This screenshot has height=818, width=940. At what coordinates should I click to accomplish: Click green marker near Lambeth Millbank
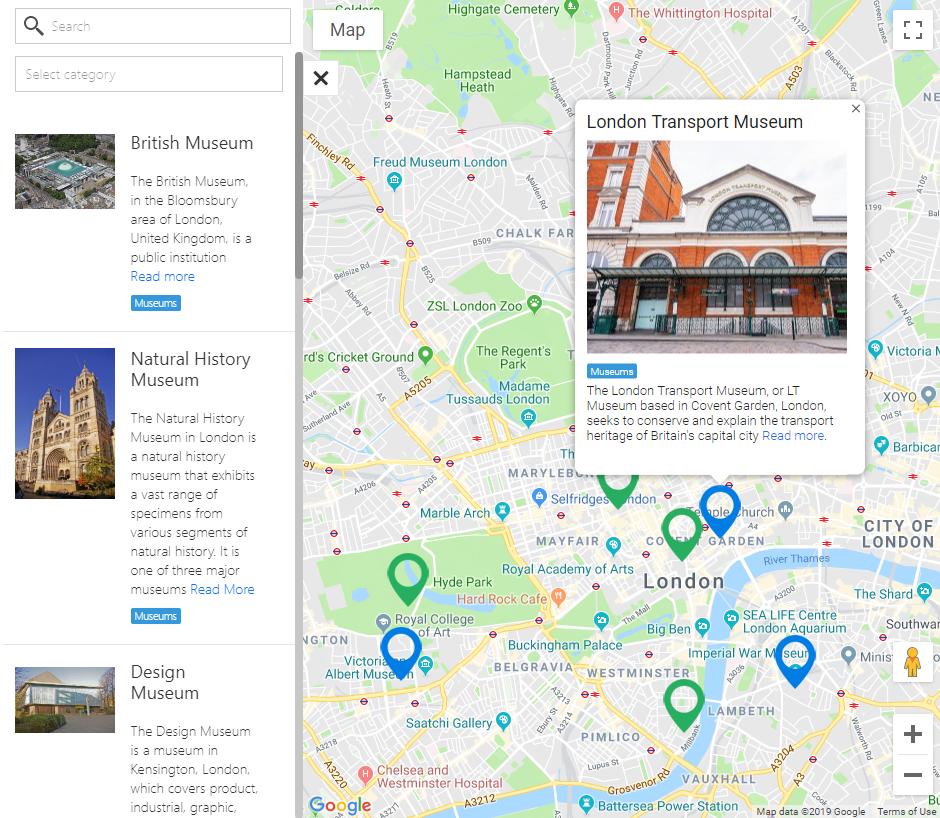point(684,703)
